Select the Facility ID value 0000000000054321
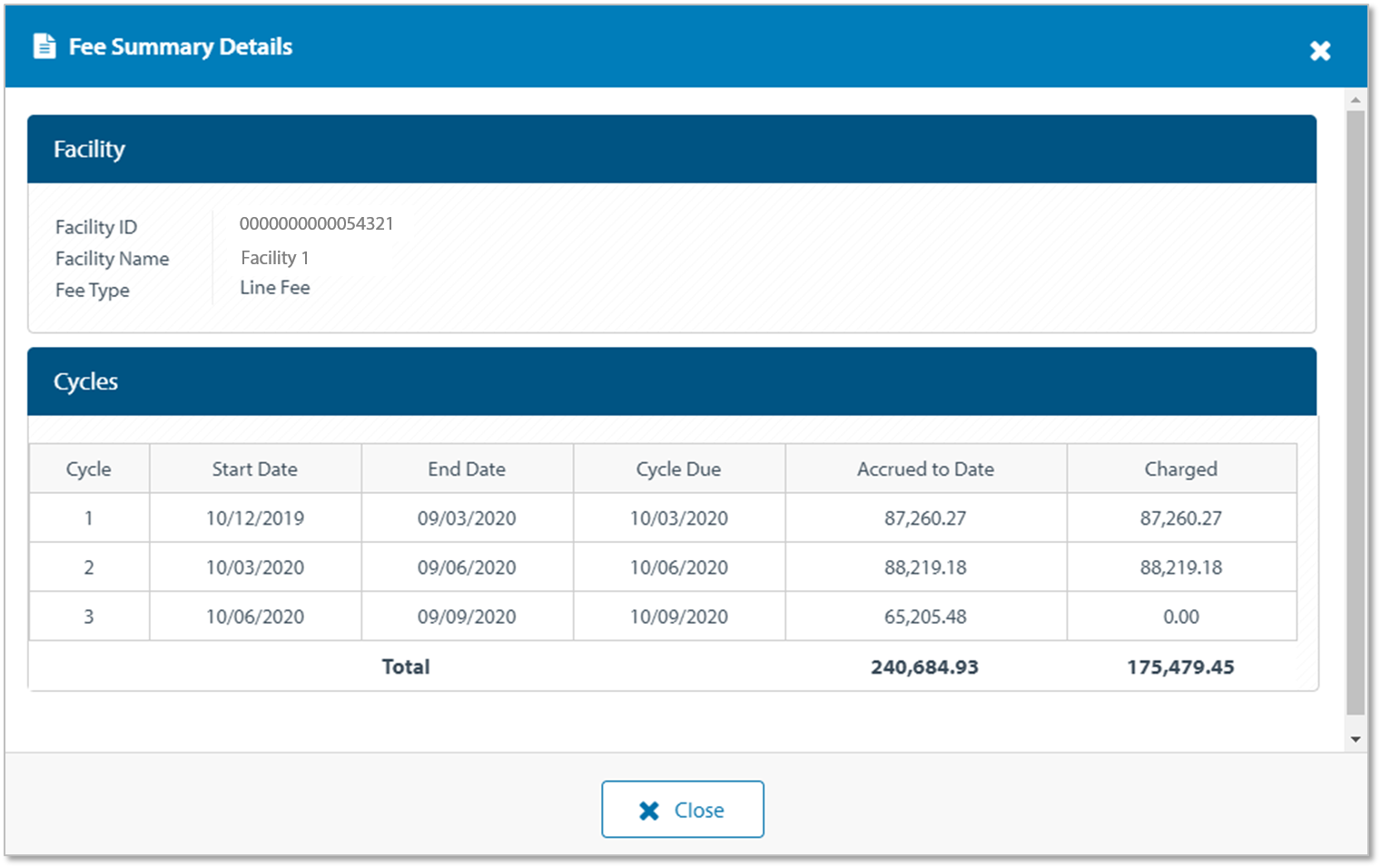Viewport: 1381px width, 868px height. pos(316,224)
